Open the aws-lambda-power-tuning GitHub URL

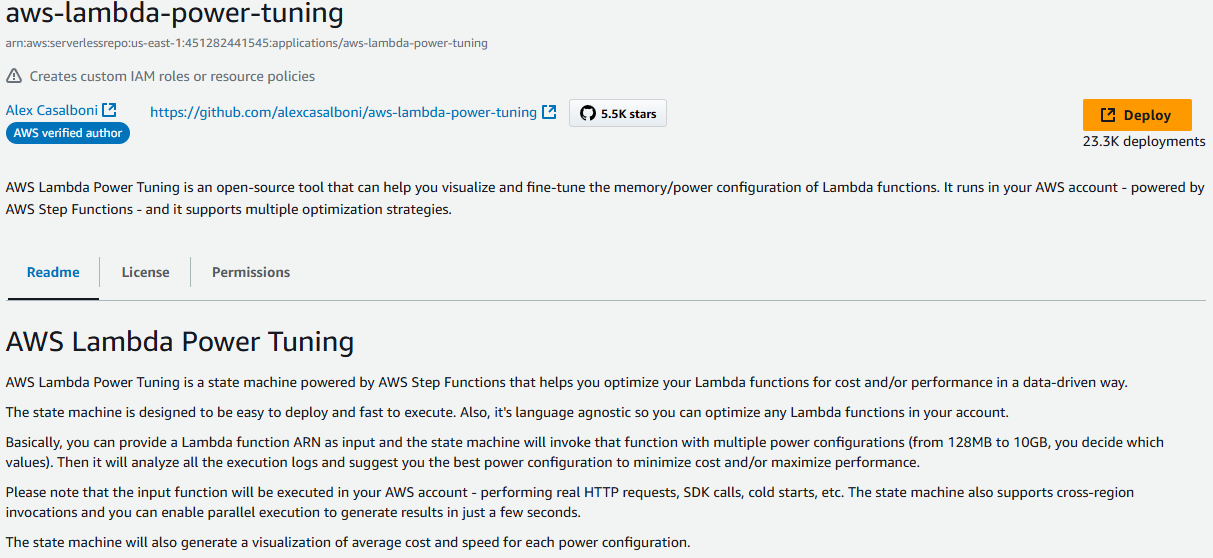click(x=343, y=112)
